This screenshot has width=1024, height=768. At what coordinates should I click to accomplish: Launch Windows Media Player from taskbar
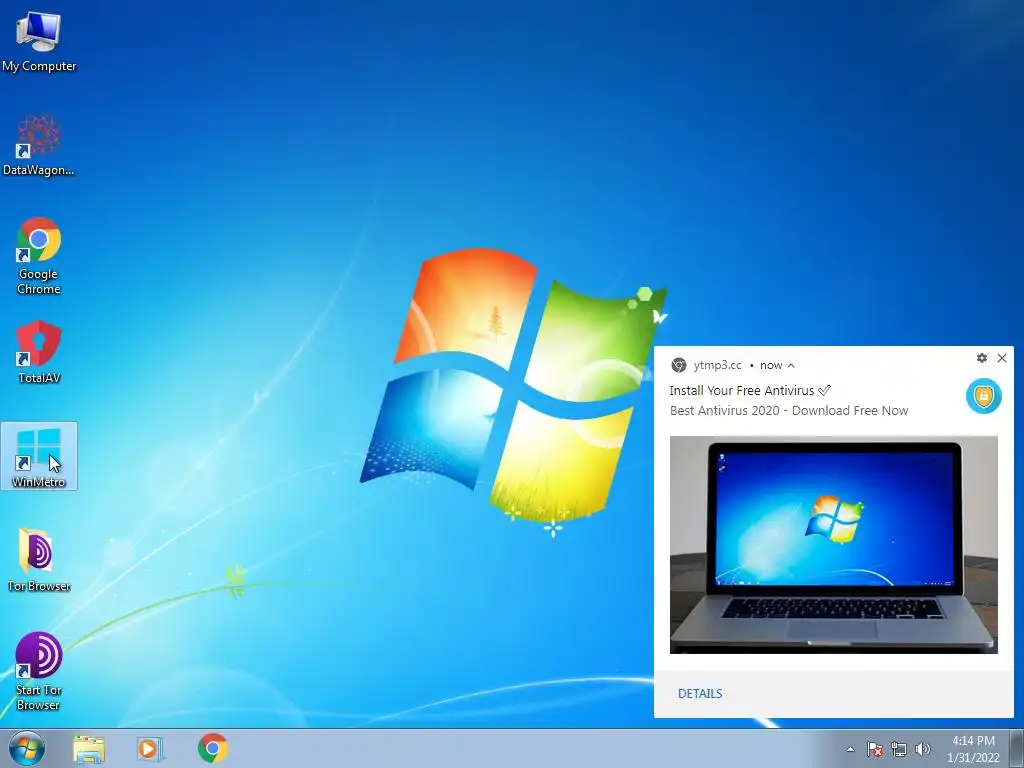pyautogui.click(x=150, y=749)
